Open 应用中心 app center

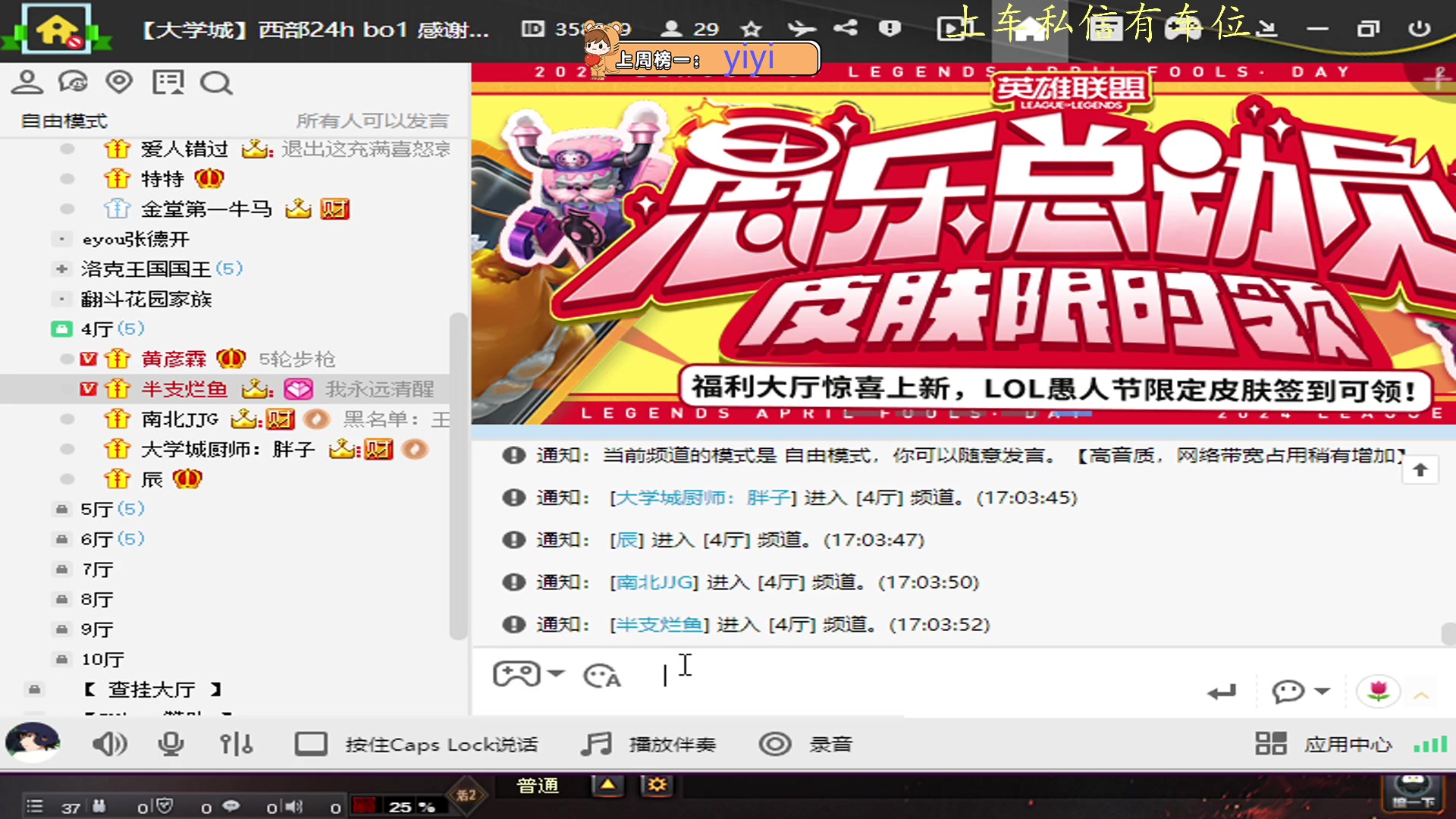pos(1323,744)
